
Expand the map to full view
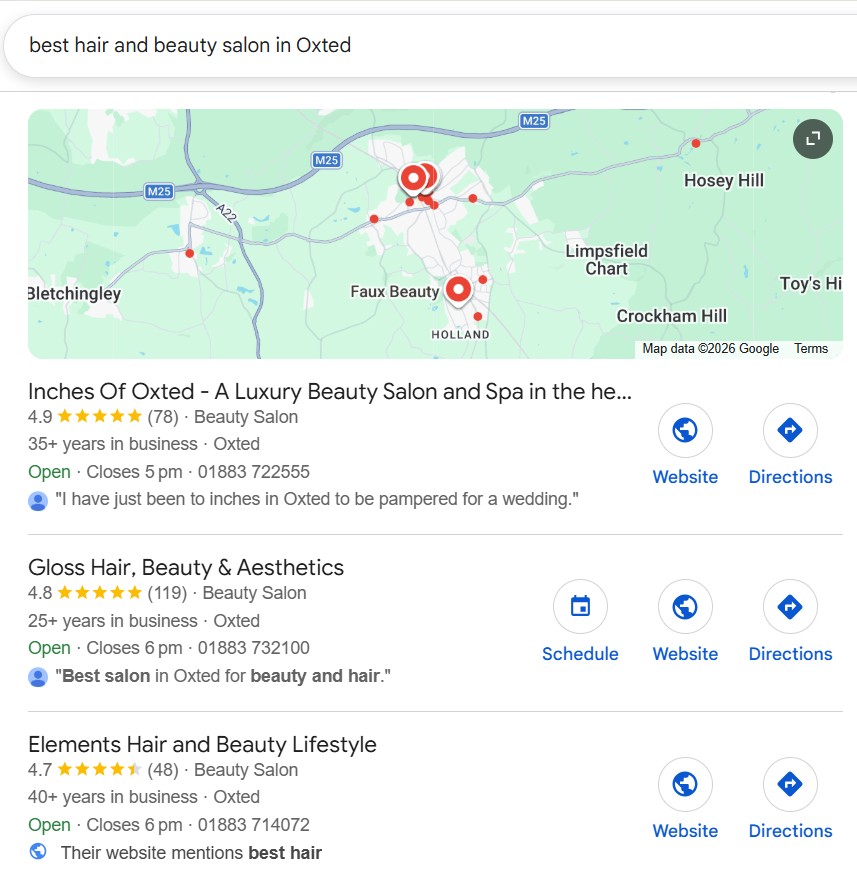coord(812,139)
